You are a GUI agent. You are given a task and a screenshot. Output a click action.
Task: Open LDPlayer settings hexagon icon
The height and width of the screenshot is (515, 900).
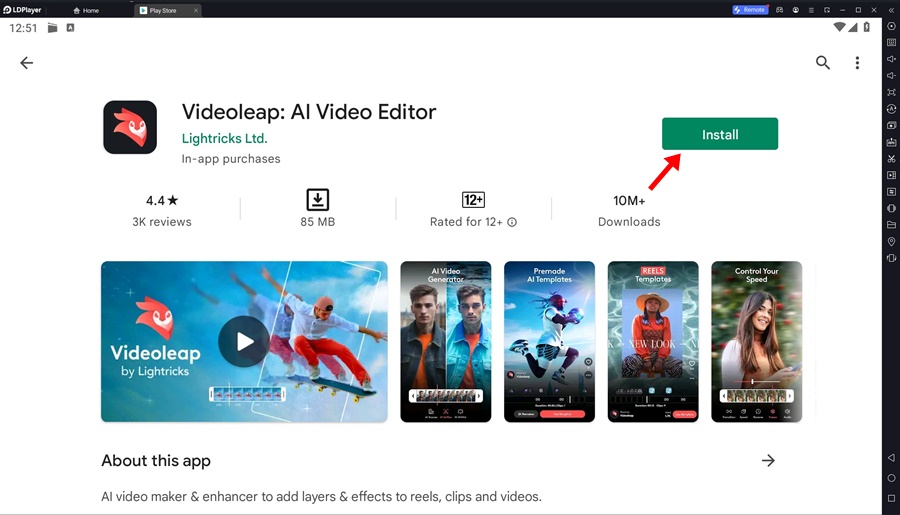tap(891, 26)
